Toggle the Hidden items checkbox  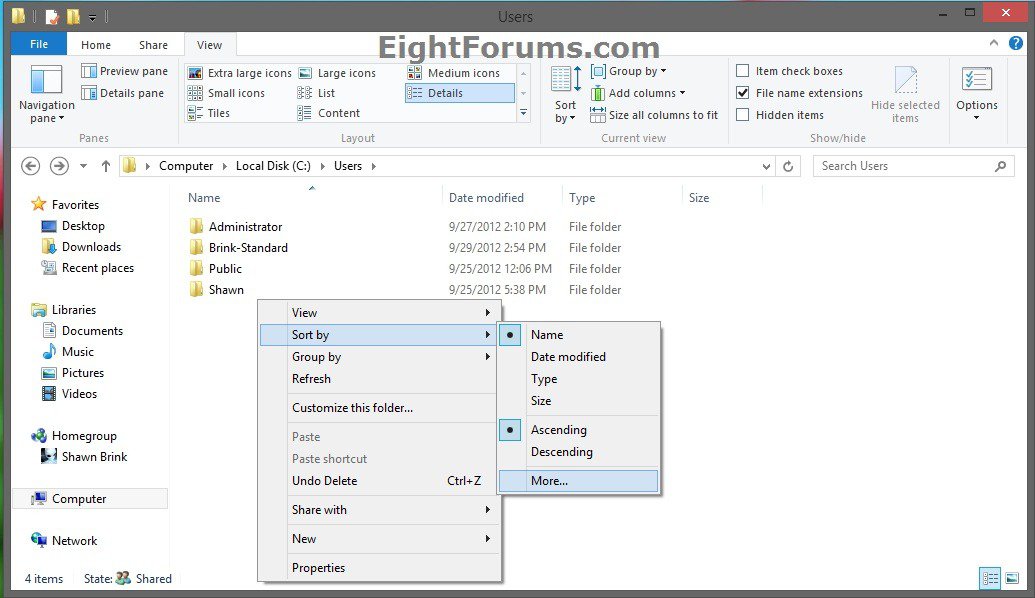[x=743, y=115]
